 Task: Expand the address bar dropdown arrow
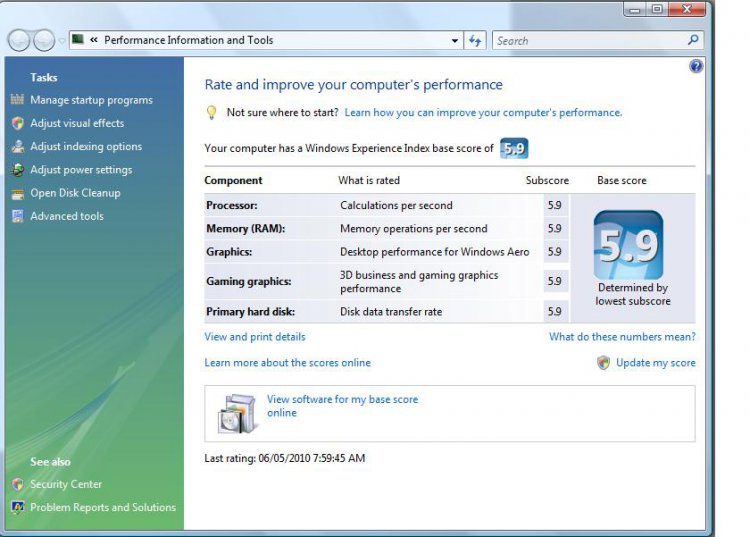(x=454, y=41)
